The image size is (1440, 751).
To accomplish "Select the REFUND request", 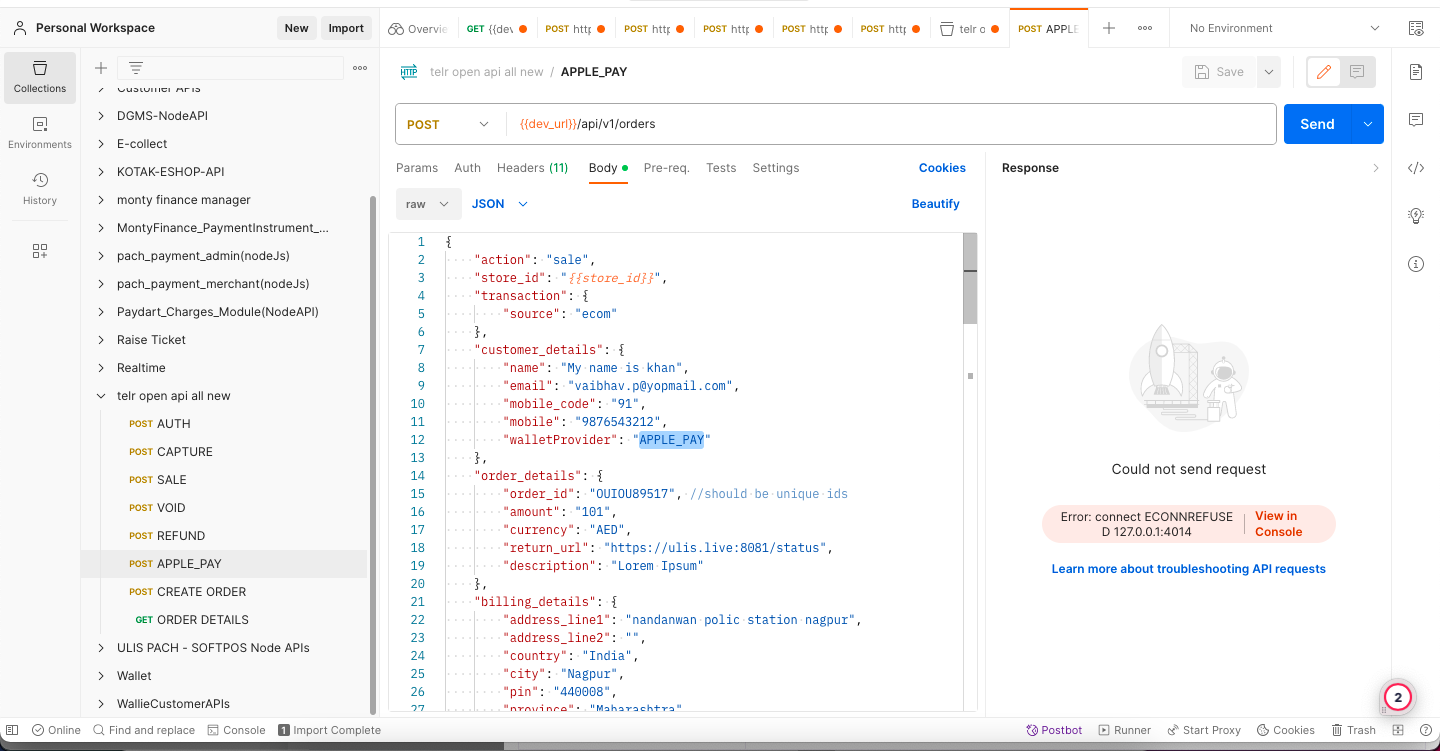I will (x=181, y=536).
